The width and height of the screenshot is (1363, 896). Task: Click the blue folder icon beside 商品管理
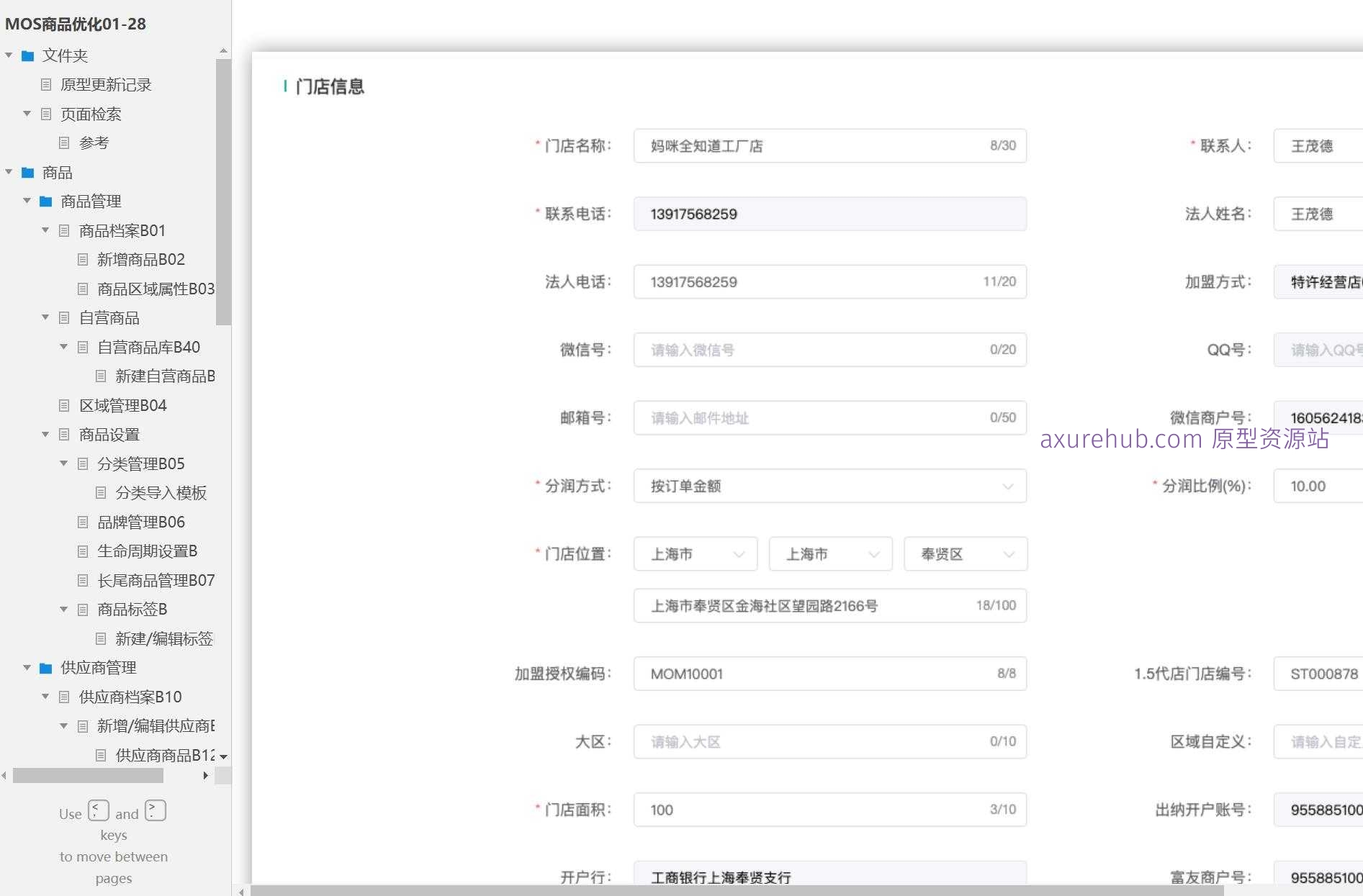45,202
